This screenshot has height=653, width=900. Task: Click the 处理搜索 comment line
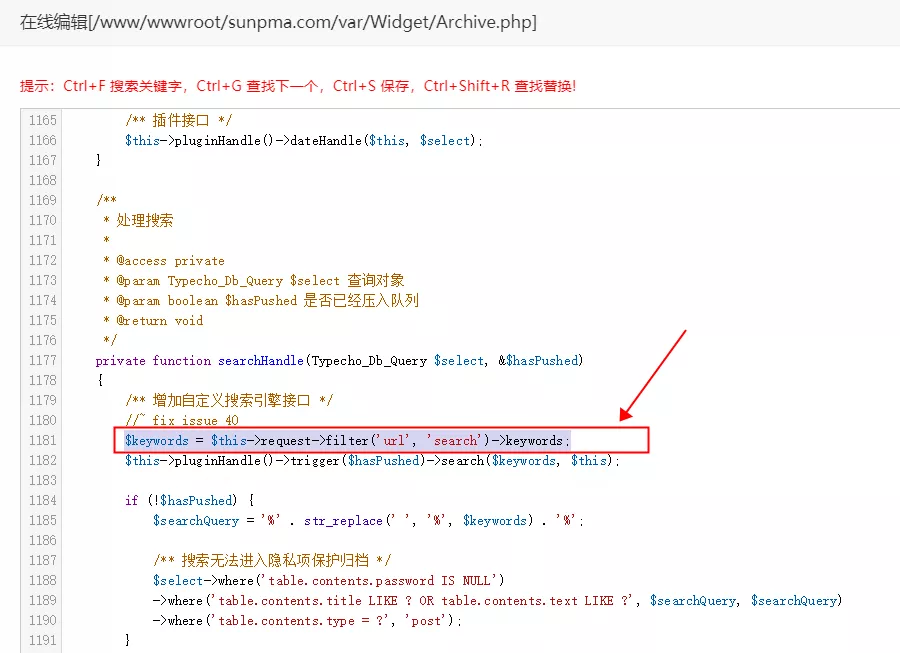pos(138,220)
